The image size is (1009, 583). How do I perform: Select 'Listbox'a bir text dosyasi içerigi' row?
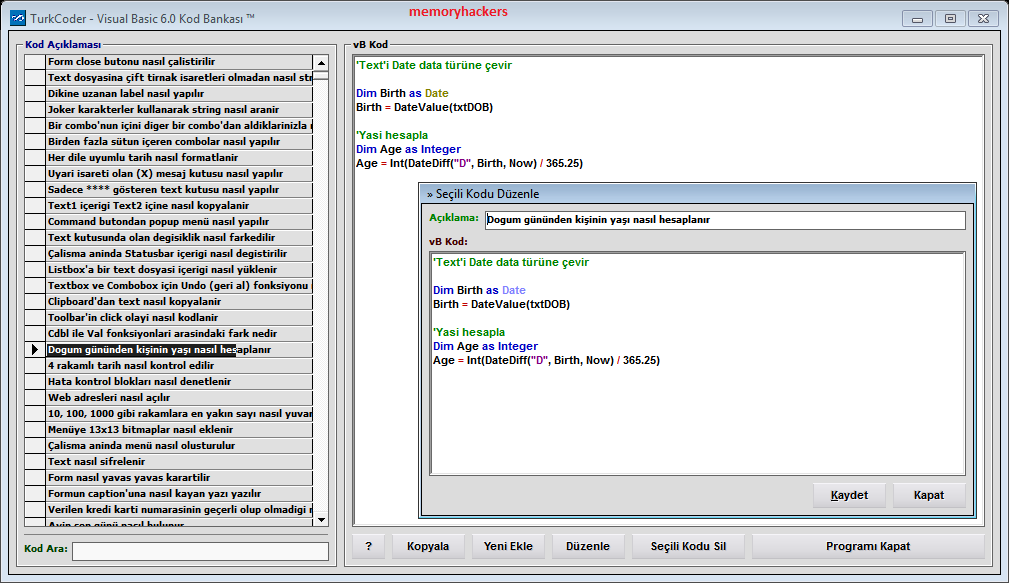179,270
